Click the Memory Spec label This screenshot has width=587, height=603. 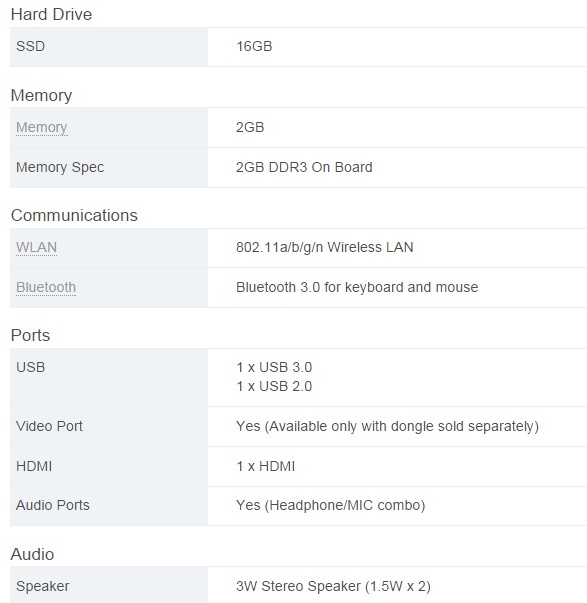pos(60,167)
